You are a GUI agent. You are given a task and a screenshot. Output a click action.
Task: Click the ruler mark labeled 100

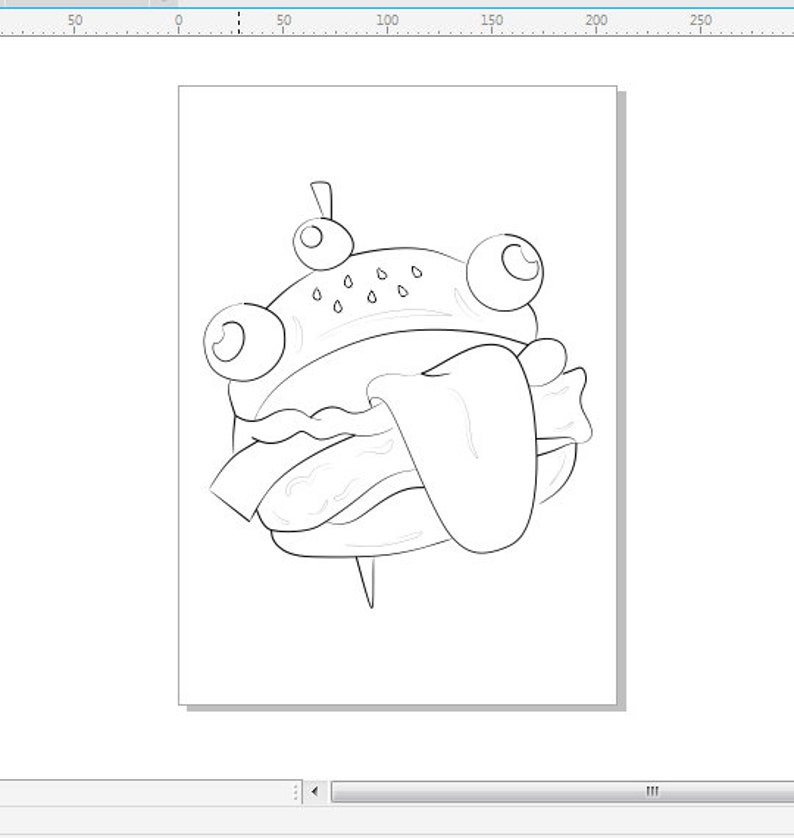[387, 21]
